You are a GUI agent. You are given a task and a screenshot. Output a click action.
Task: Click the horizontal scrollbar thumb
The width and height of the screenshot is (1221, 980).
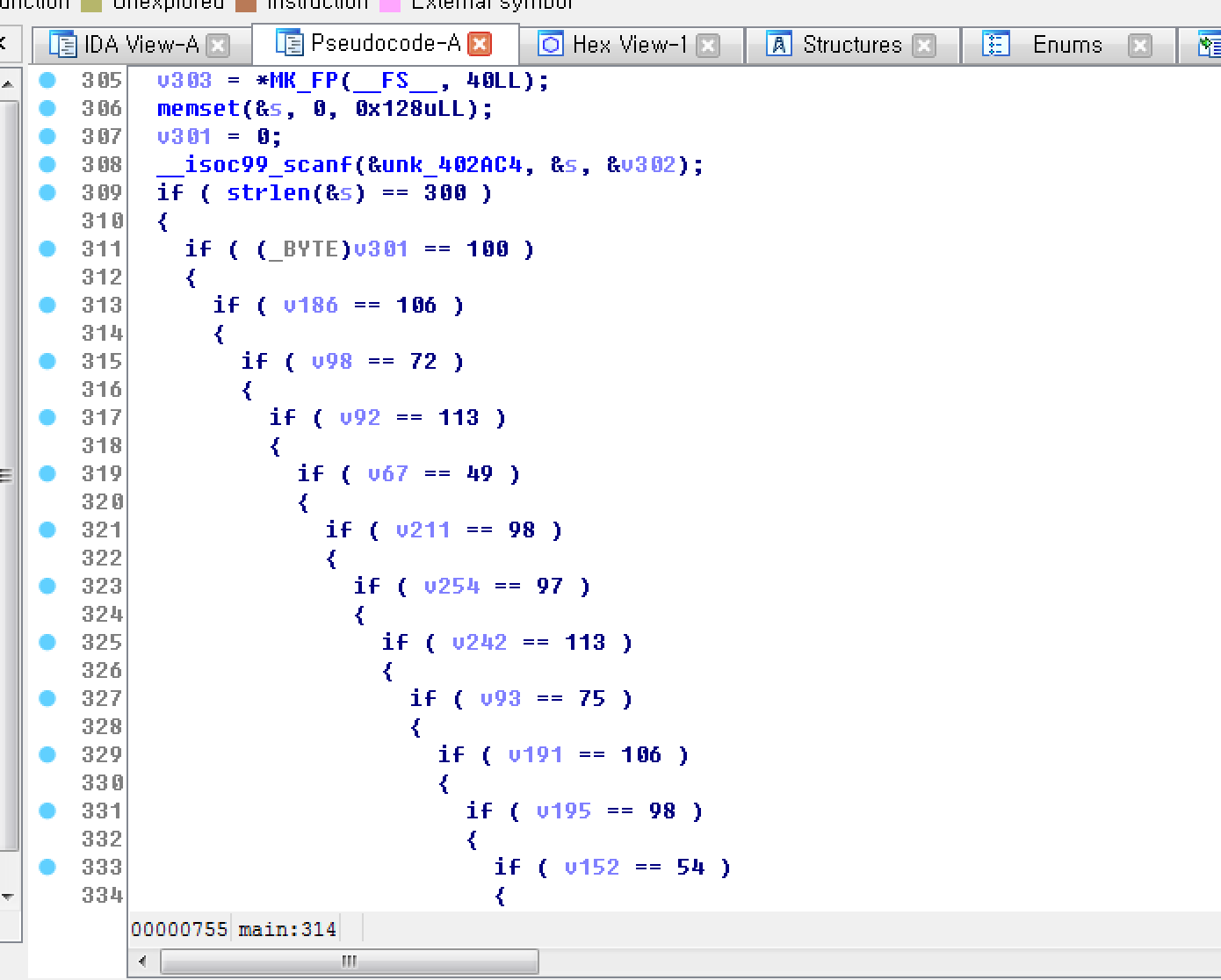[350, 962]
